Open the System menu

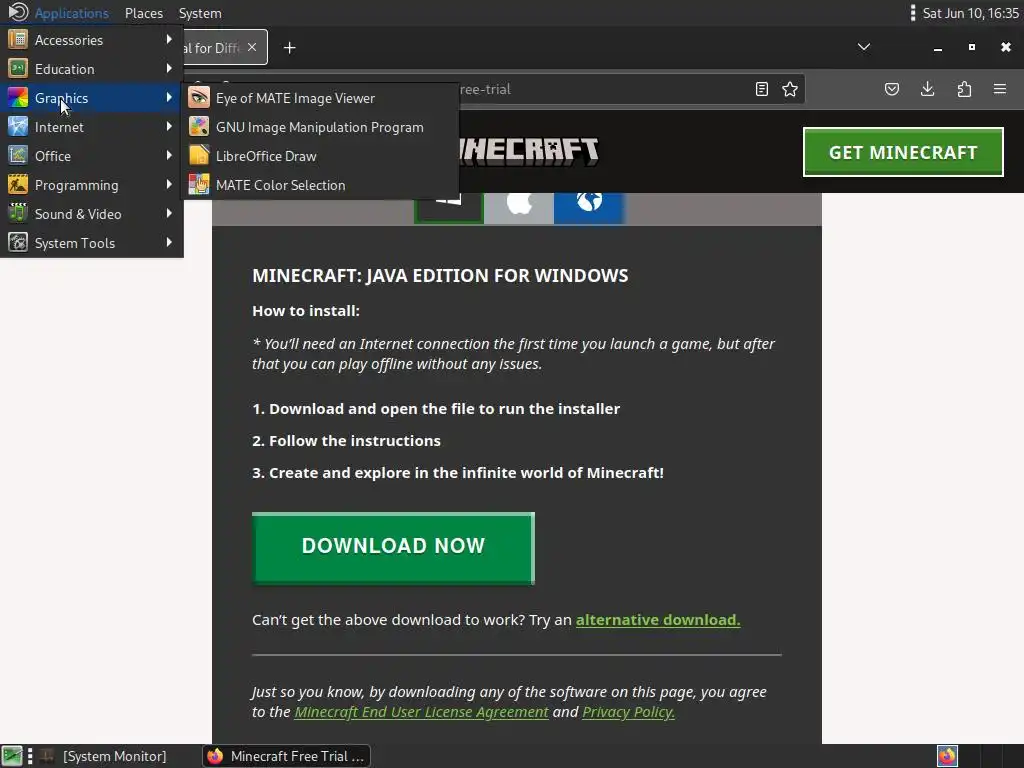[200, 13]
